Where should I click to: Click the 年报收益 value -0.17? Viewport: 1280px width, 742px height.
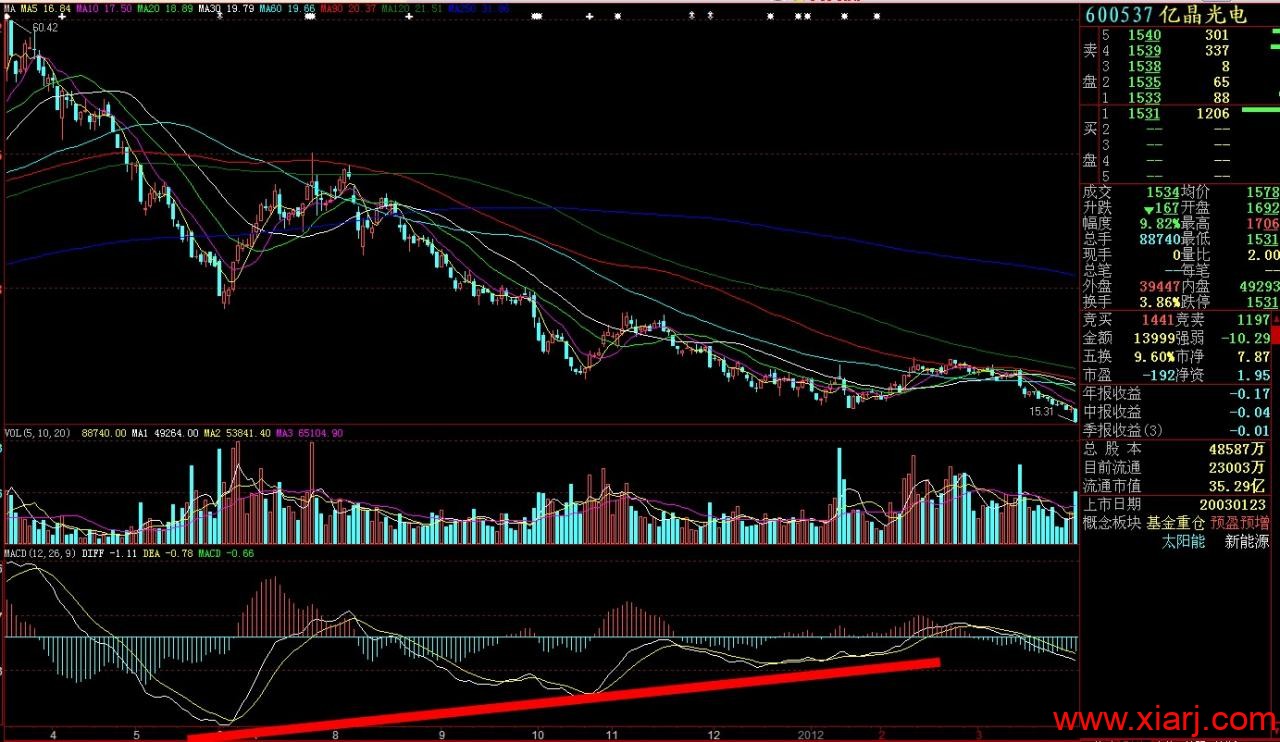click(x=1248, y=394)
